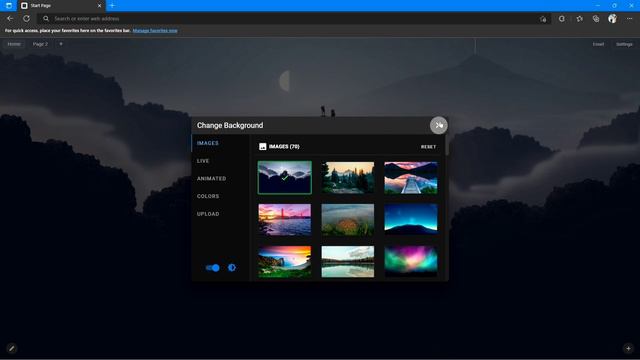Select the Start Page browser tab
This screenshot has width=640, height=360.
tap(61, 6)
